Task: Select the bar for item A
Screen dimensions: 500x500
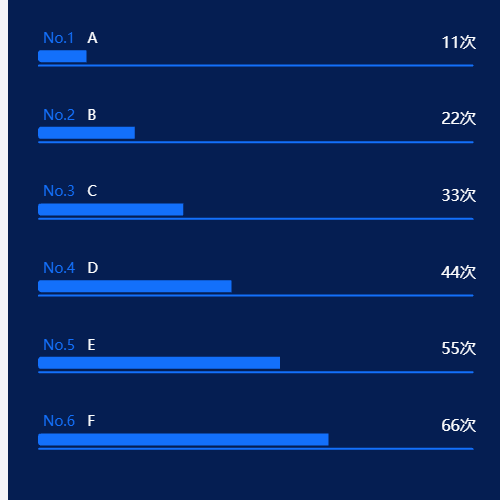Action: [62, 56]
